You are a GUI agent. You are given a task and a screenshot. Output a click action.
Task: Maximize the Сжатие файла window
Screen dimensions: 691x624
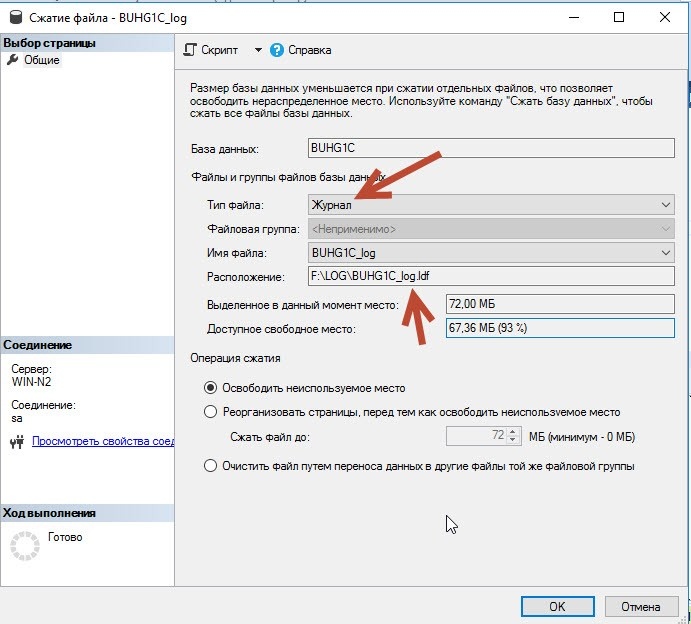[x=619, y=17]
